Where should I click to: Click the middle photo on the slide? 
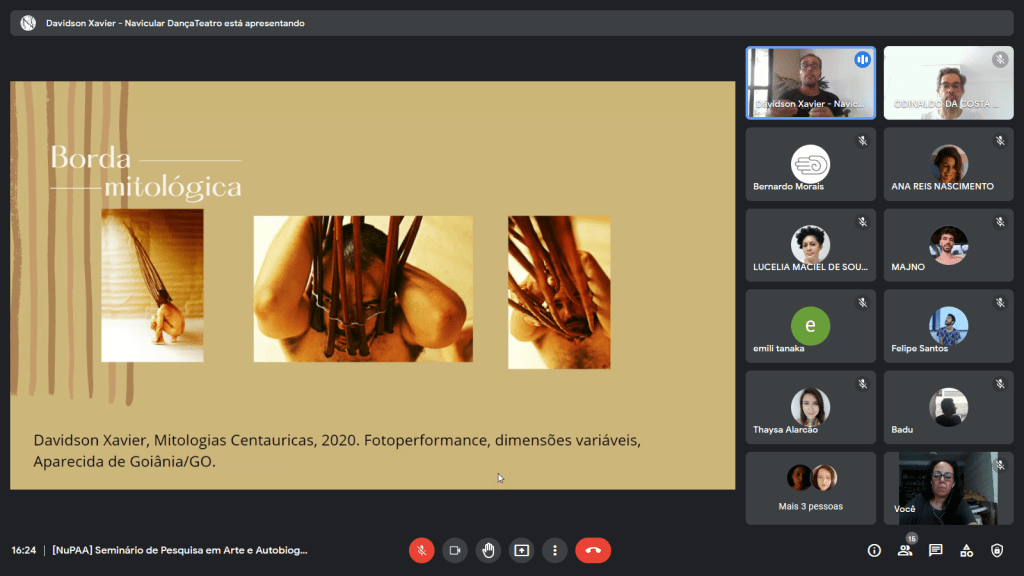[363, 288]
